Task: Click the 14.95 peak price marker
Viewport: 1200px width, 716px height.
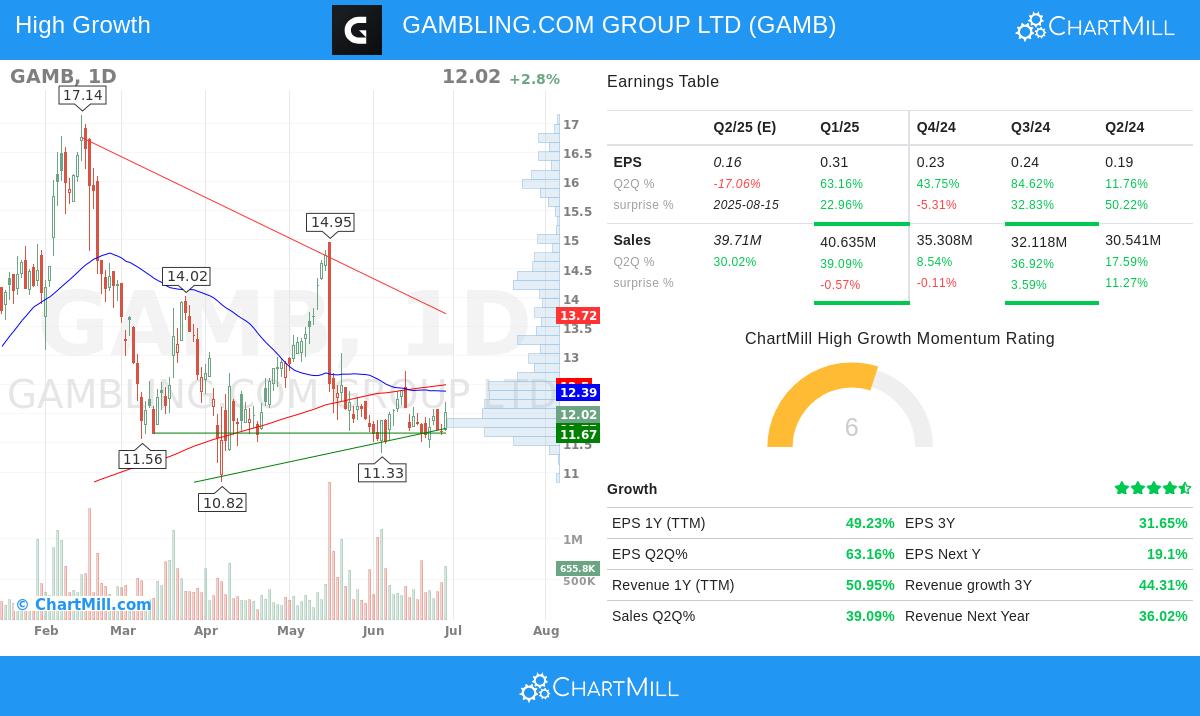Action: 331,222
